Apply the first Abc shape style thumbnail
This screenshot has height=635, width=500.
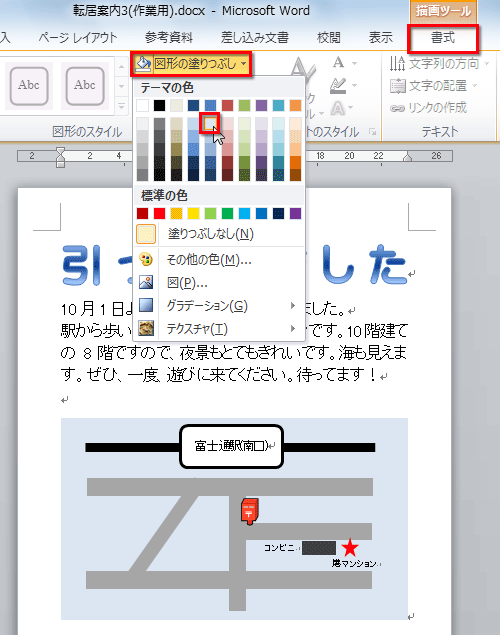[x=29, y=86]
